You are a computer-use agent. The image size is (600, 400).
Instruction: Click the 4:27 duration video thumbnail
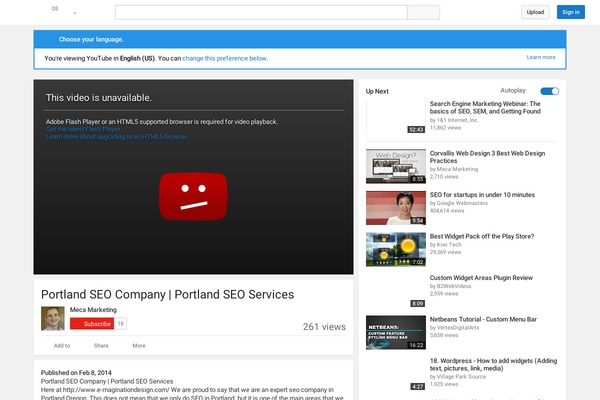[396, 374]
